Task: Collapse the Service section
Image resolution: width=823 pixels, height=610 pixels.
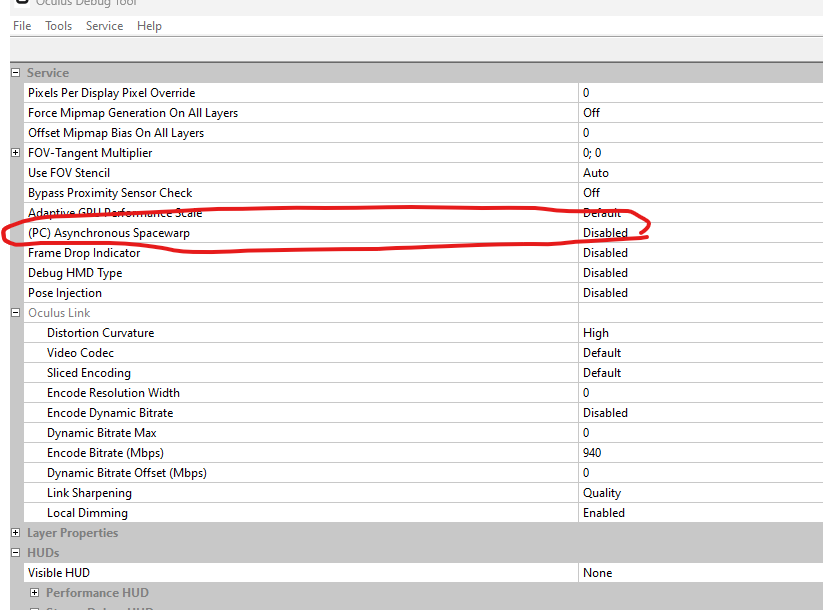Action: tap(16, 73)
